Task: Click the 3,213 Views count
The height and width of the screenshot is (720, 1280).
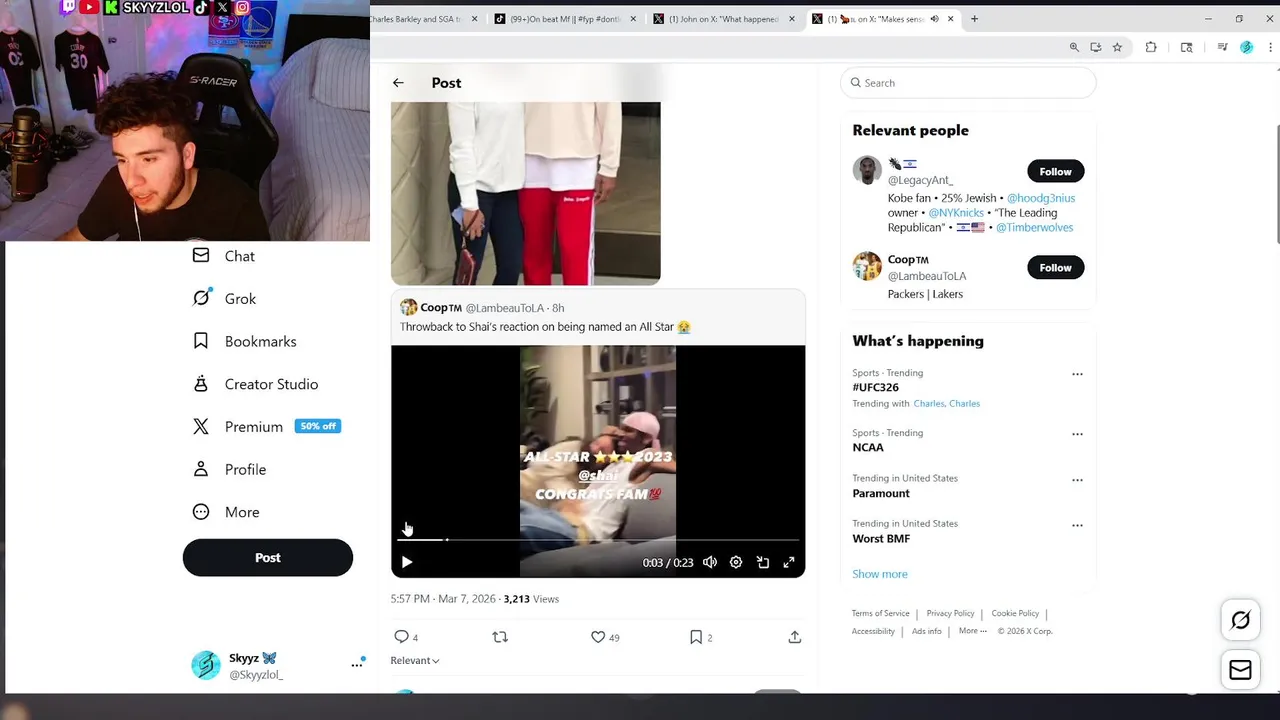Action: coord(531,599)
